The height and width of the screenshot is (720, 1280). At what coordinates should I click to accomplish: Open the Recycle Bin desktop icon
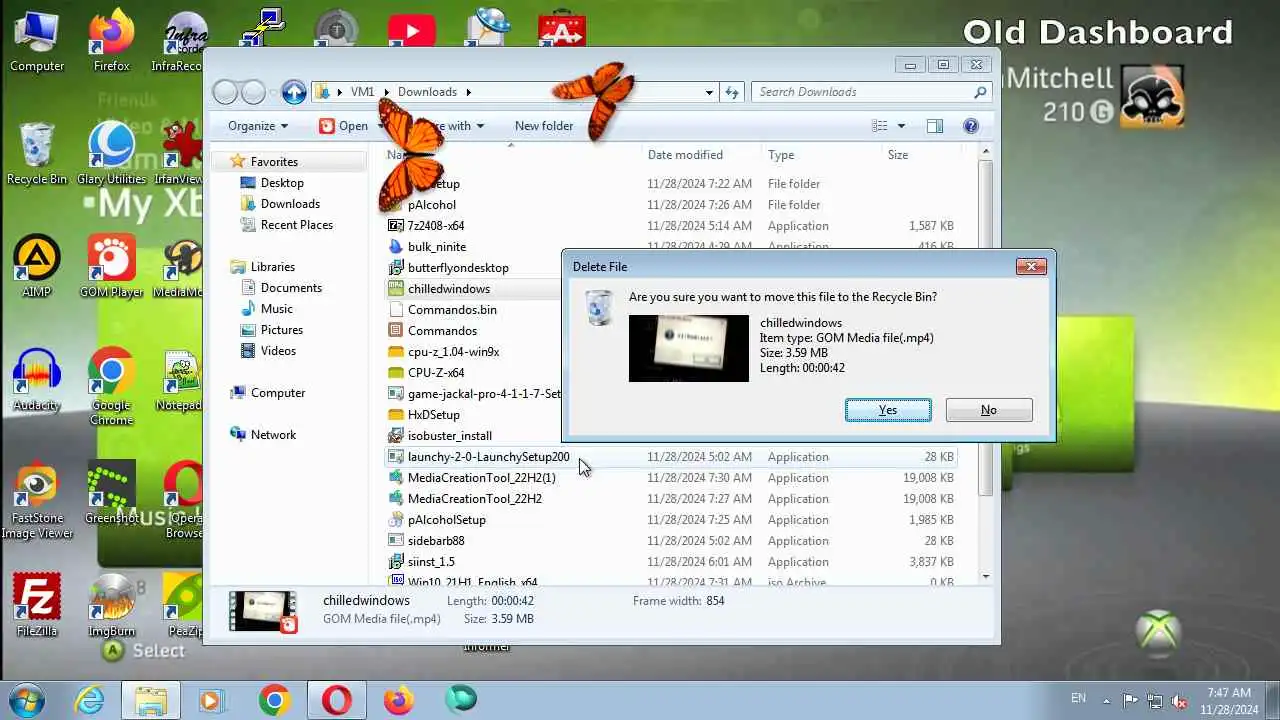[37, 154]
